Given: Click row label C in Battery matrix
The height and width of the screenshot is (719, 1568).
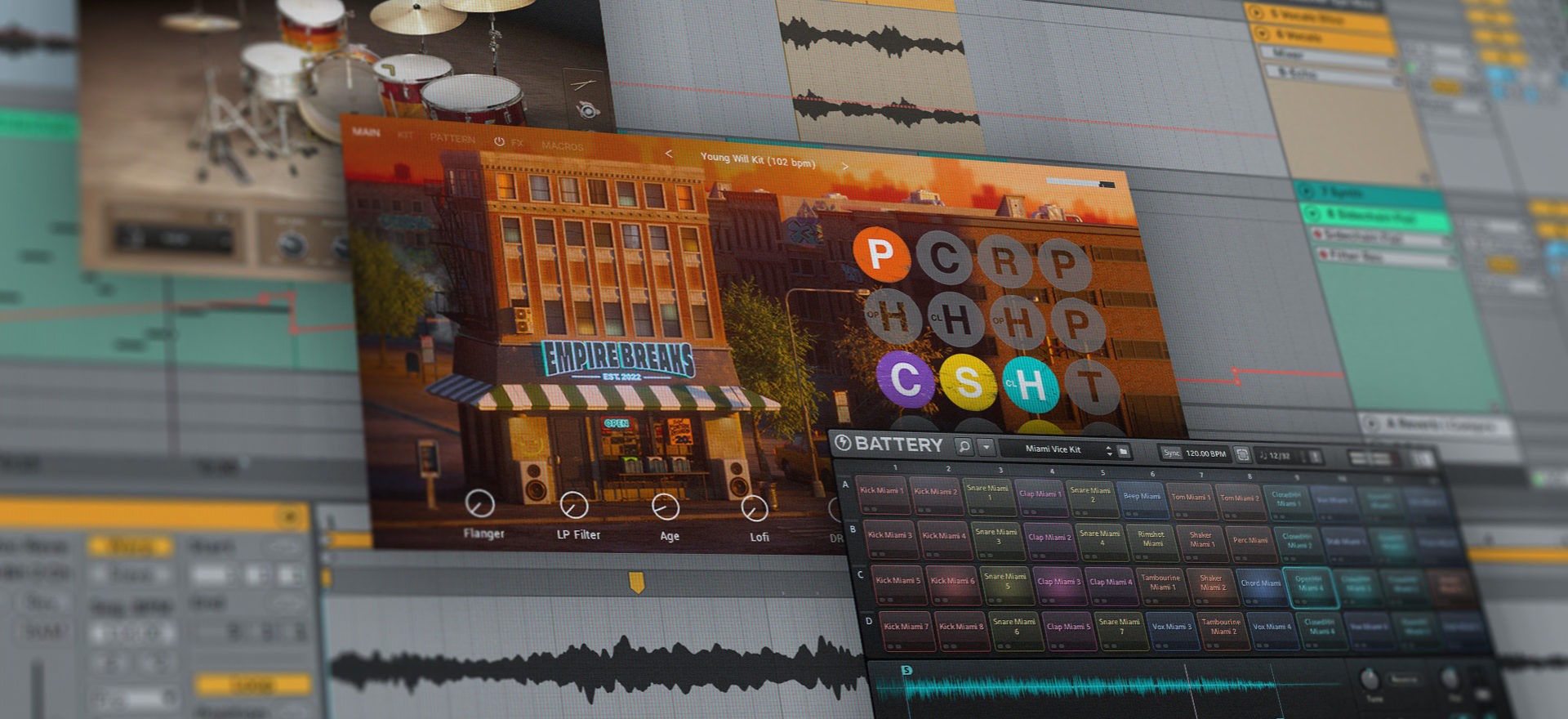Looking at the screenshot, I should [861, 574].
